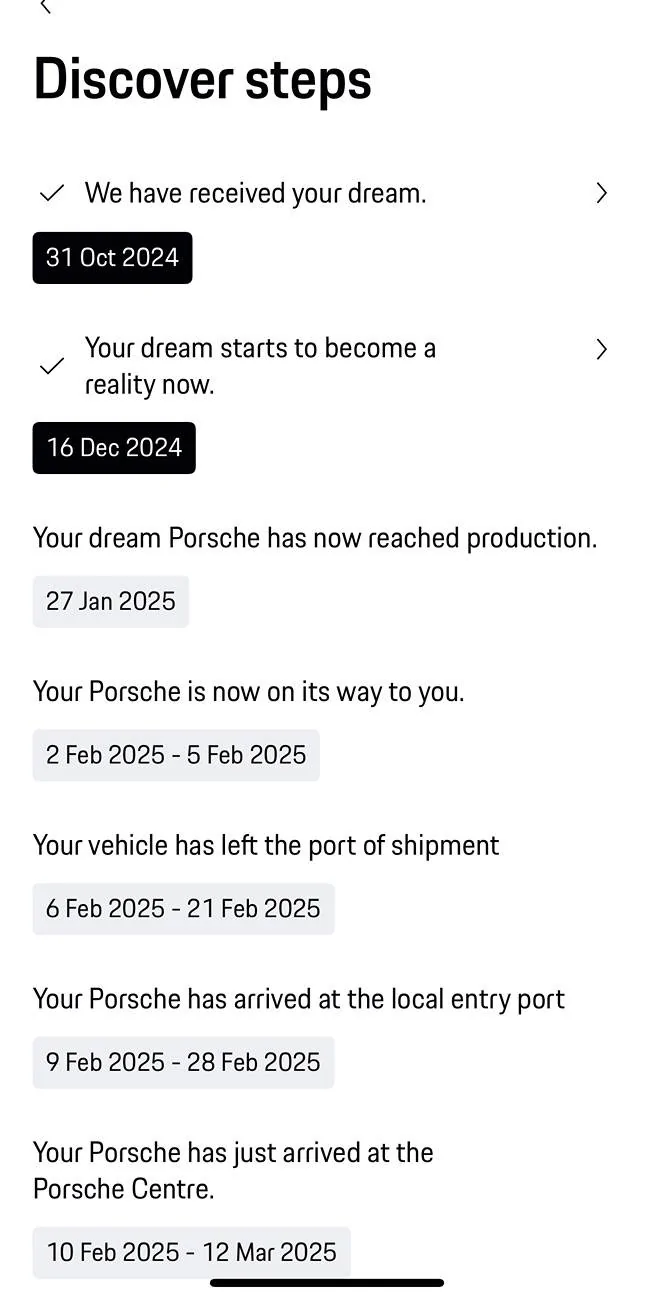Image resolution: width=654 pixels, height=1300 pixels.
Task: Select the production reached step entry
Action: (x=314, y=537)
